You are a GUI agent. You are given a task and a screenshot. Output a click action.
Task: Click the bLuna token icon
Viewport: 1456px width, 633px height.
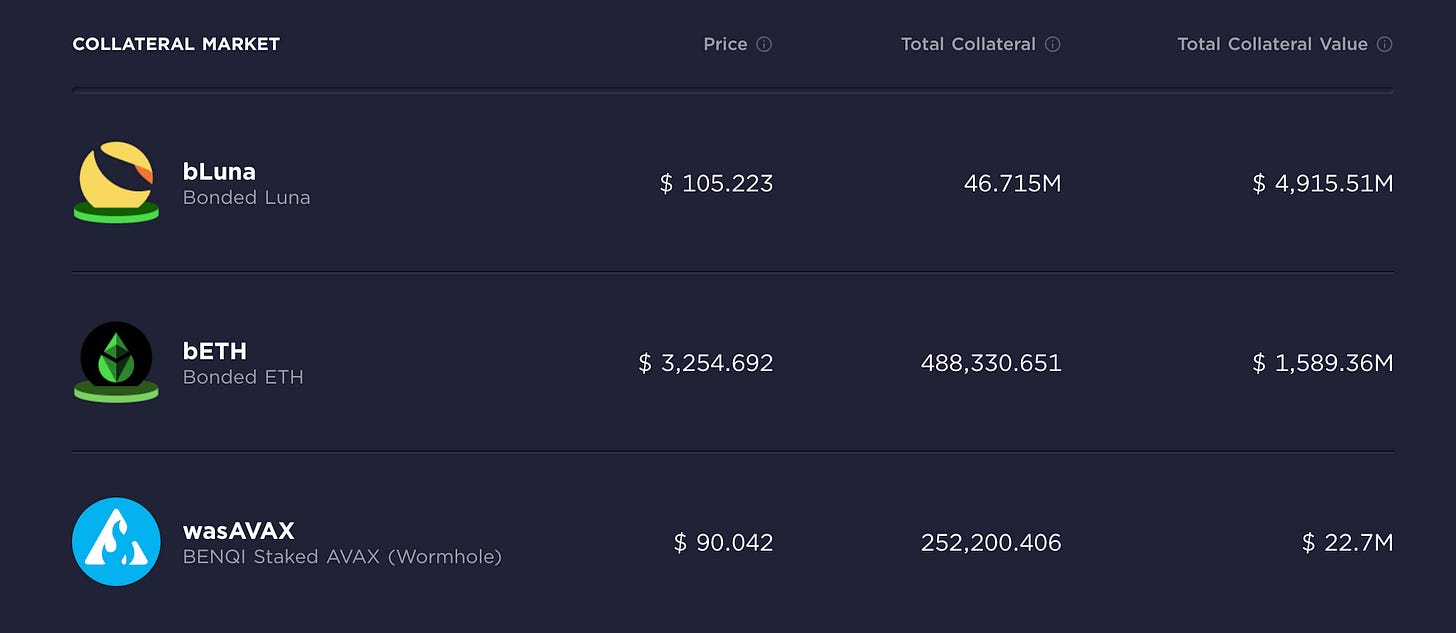coord(116,182)
